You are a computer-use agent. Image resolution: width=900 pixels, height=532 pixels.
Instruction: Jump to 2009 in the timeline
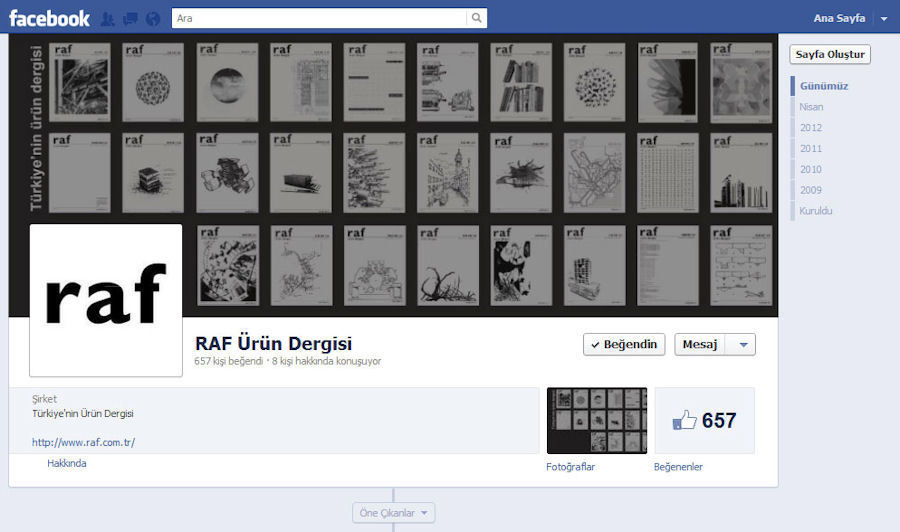[x=811, y=190]
